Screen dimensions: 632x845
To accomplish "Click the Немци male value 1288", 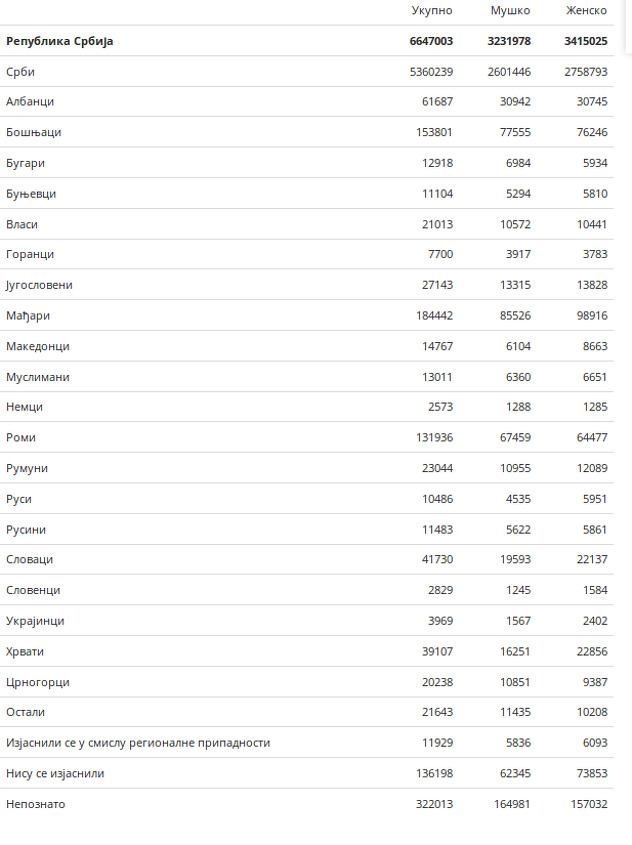I will pos(517,407).
